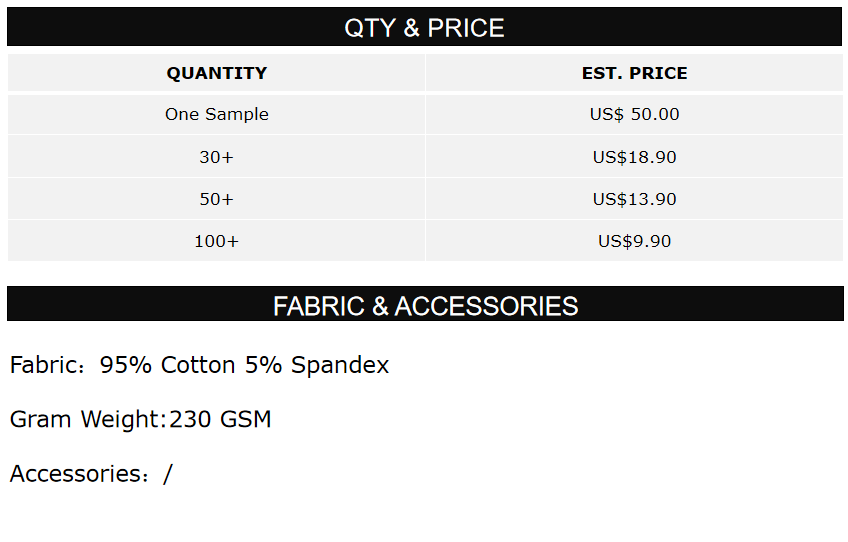Select the EST. PRICE column header
The height and width of the screenshot is (542, 848).
coord(634,73)
